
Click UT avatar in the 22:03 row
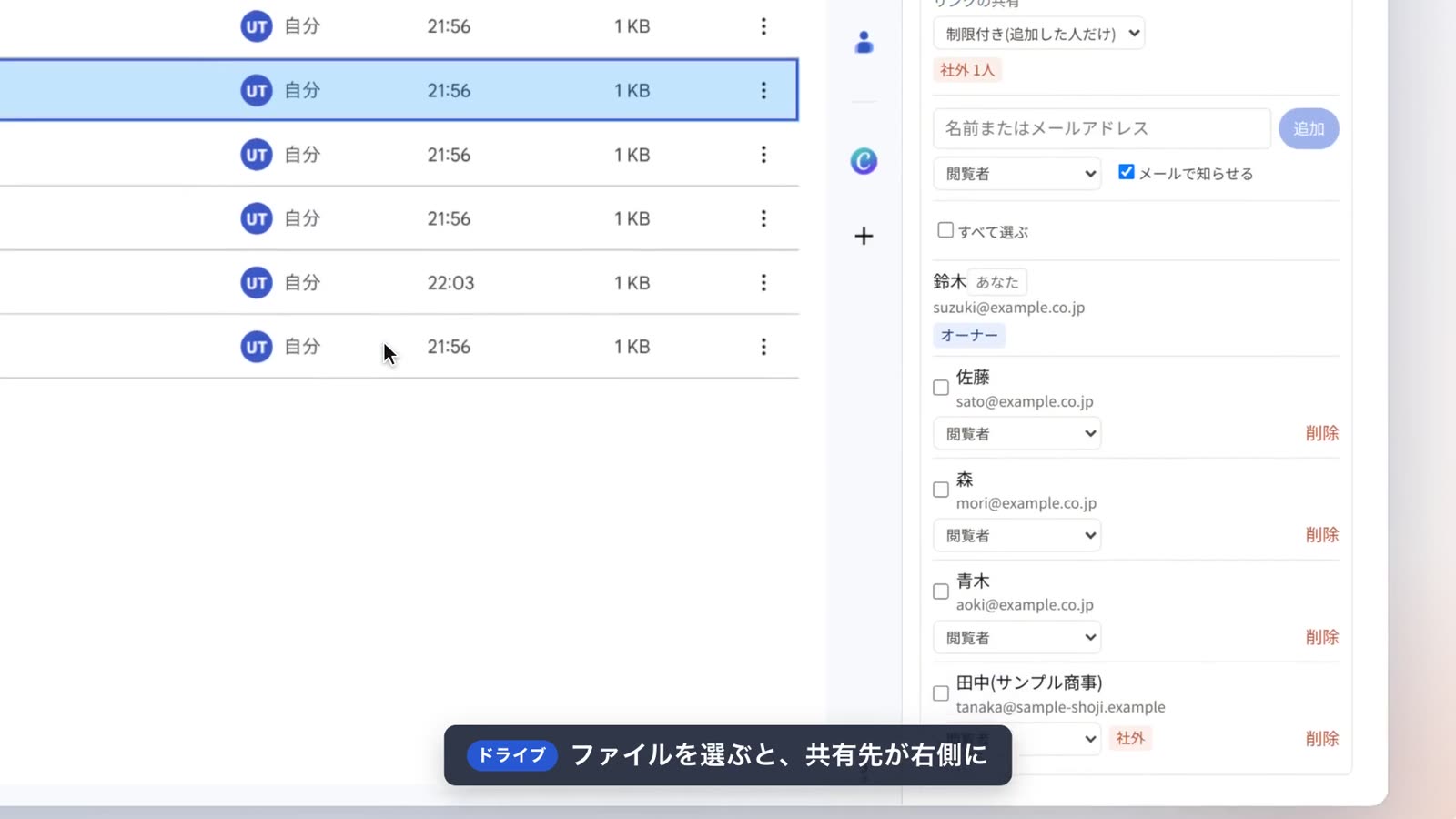click(x=257, y=283)
